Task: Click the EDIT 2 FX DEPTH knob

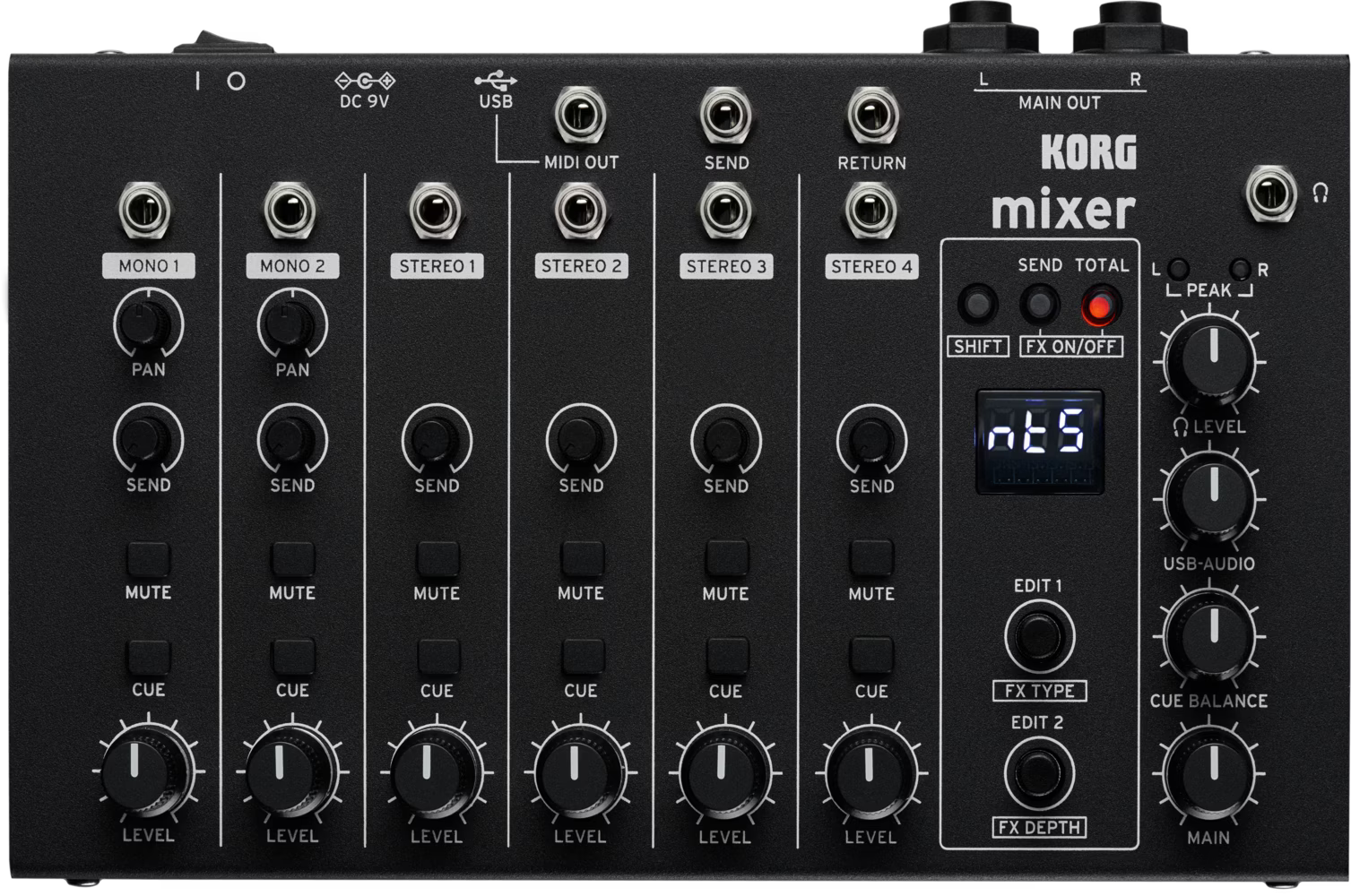Action: (x=1038, y=773)
